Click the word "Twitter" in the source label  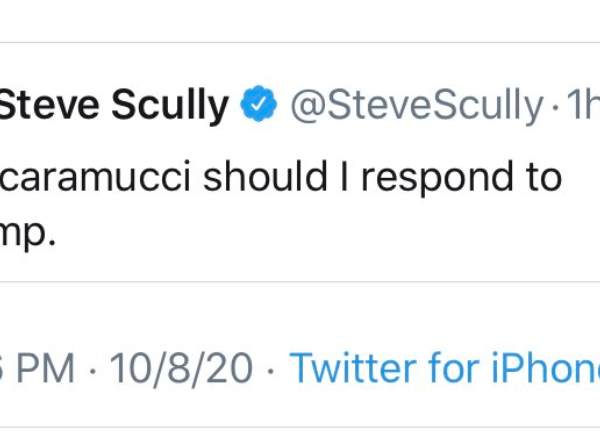point(349,369)
